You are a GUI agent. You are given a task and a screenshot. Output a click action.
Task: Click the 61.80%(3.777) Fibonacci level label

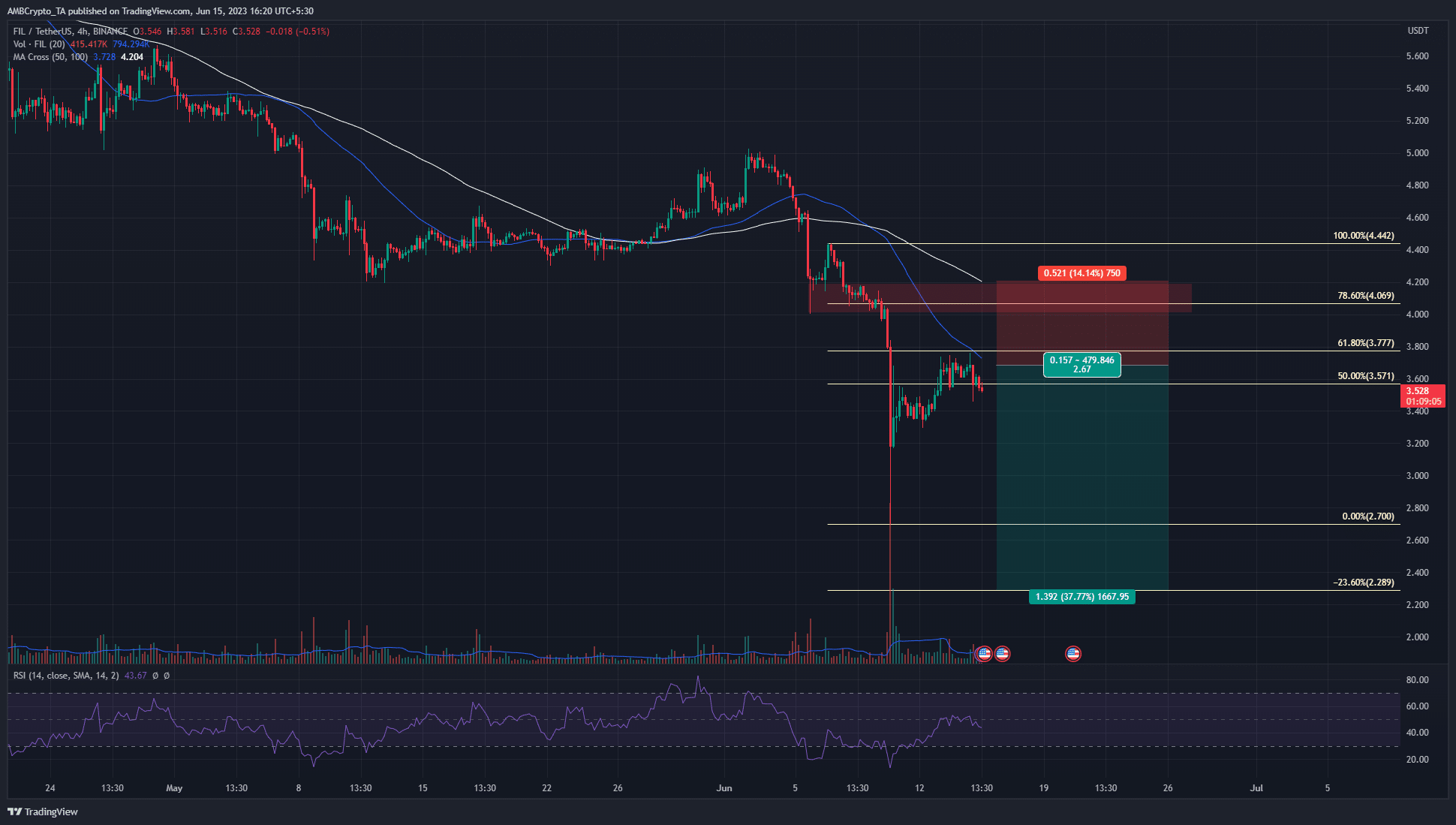point(1365,343)
